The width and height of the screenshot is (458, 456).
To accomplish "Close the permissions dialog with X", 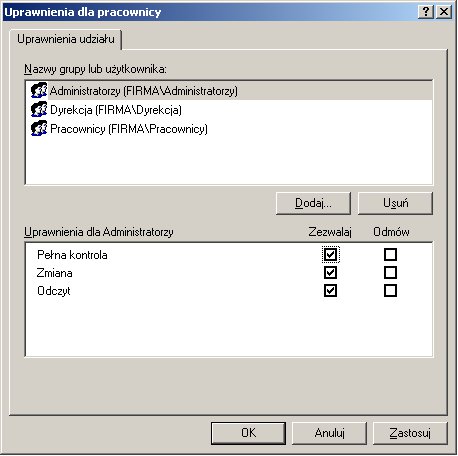I will pyautogui.click(x=444, y=12).
